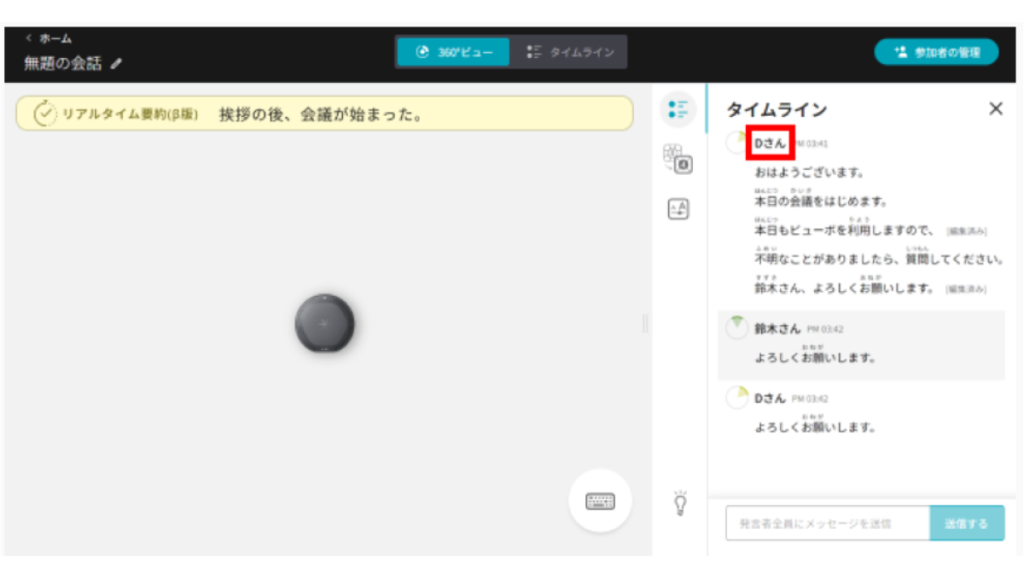Close the タイムライン panel
Screen dimensions: 1024x576
pyautogui.click(x=995, y=109)
